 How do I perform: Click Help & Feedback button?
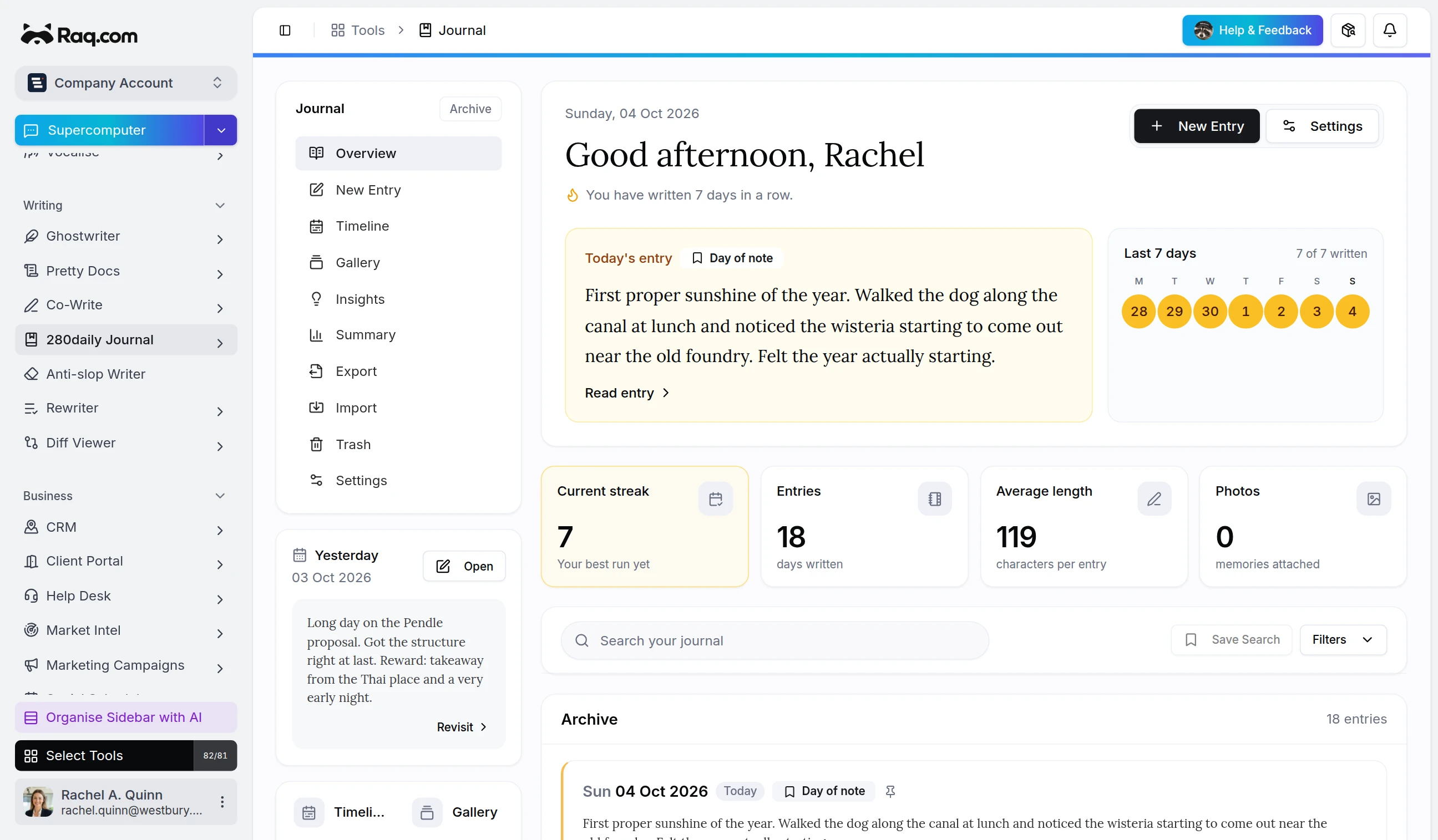[1252, 30]
